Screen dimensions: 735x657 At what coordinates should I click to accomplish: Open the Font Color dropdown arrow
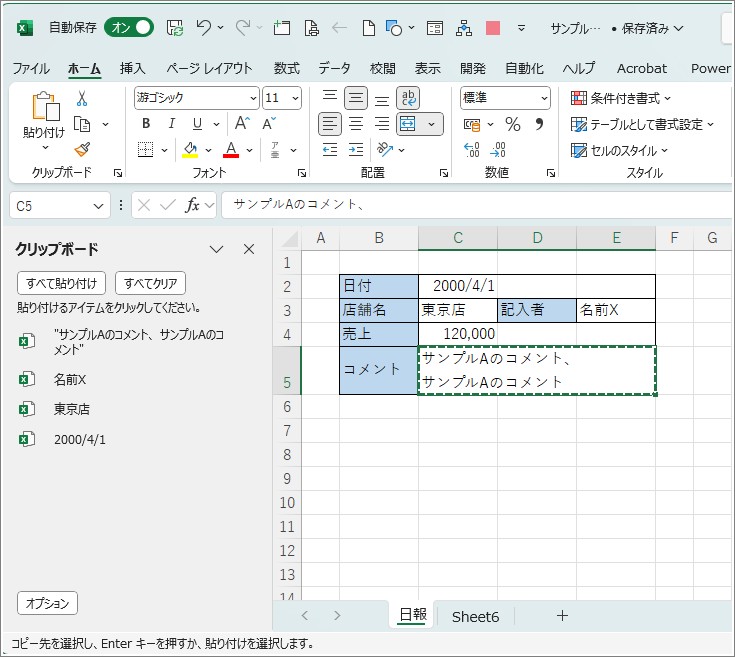click(250, 150)
